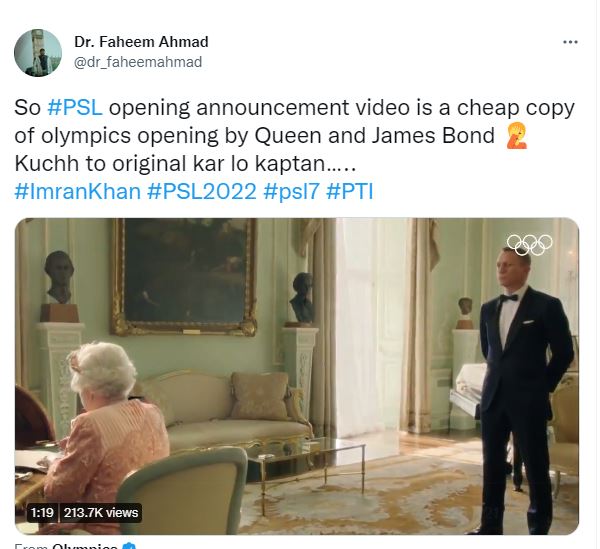The image size is (600, 549).
Task: Click the 213.7K views counter
Action: [x=101, y=513]
